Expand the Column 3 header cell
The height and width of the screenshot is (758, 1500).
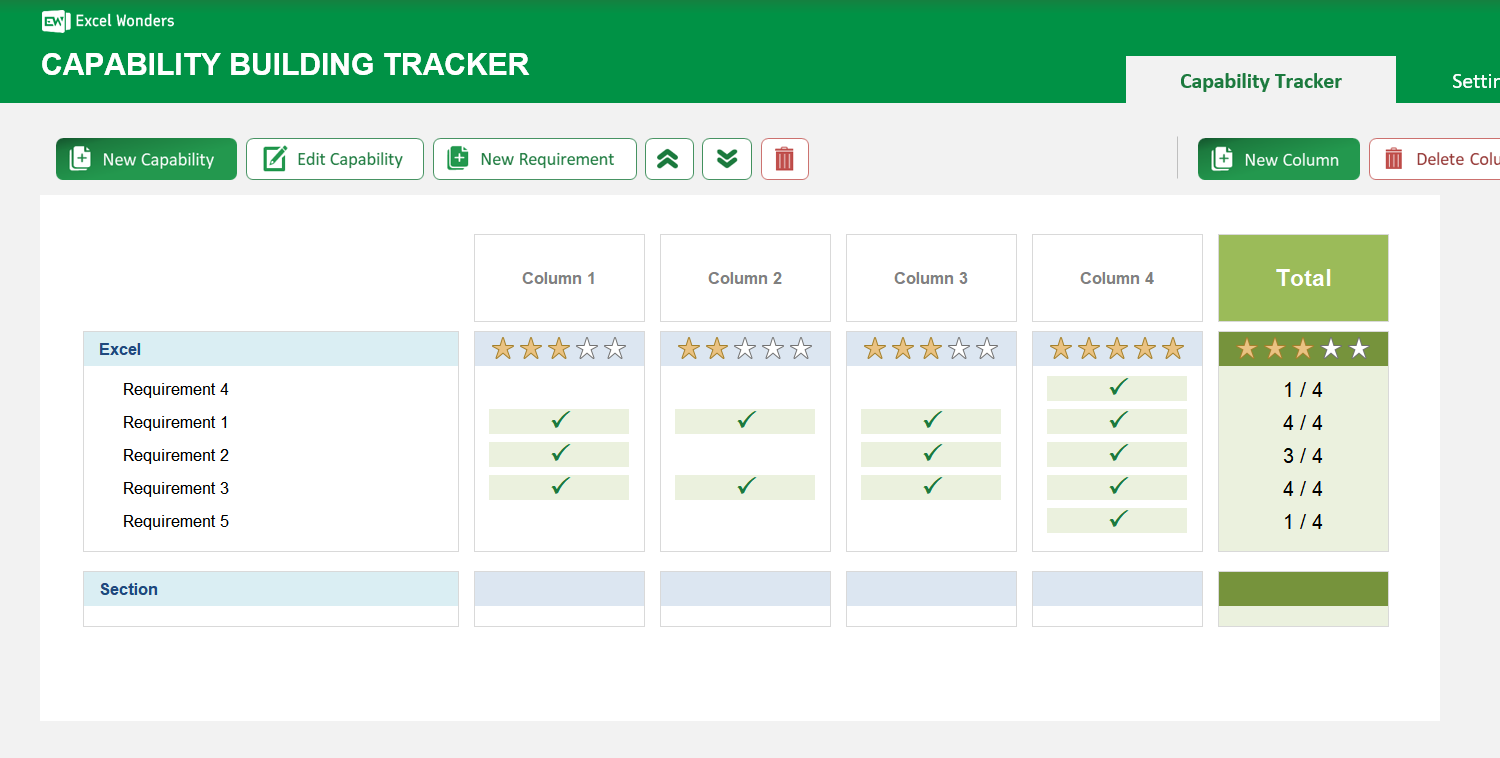930,278
